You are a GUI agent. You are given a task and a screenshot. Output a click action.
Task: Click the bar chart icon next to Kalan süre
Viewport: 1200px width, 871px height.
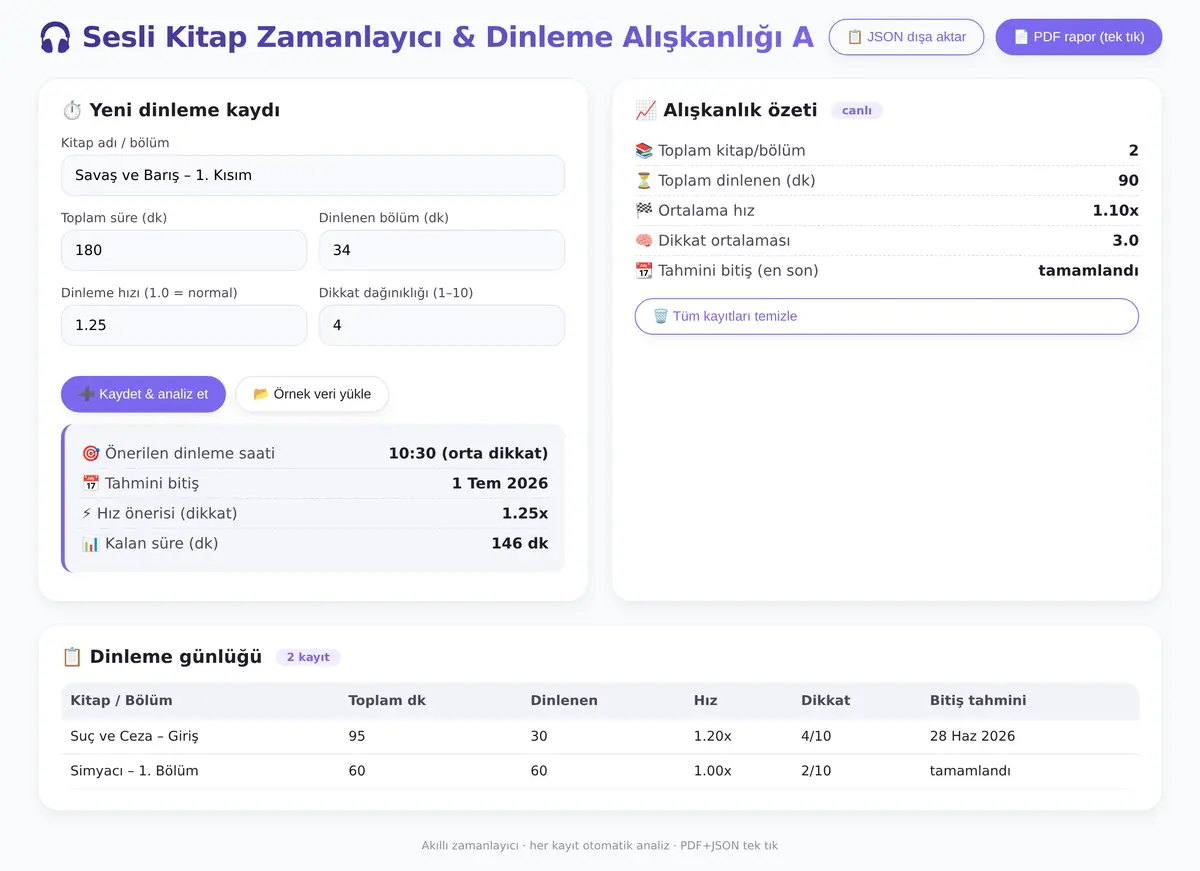[91, 544]
